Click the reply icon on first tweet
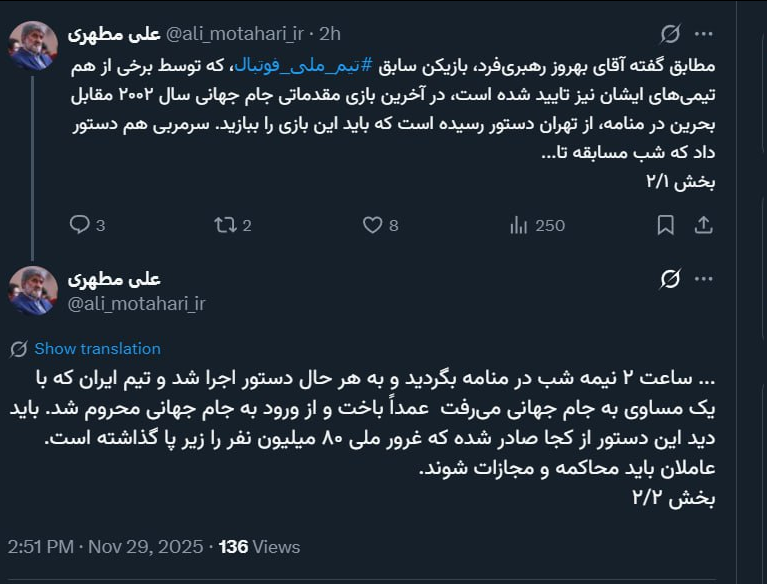Screen dimensions: 767x584 [80, 226]
